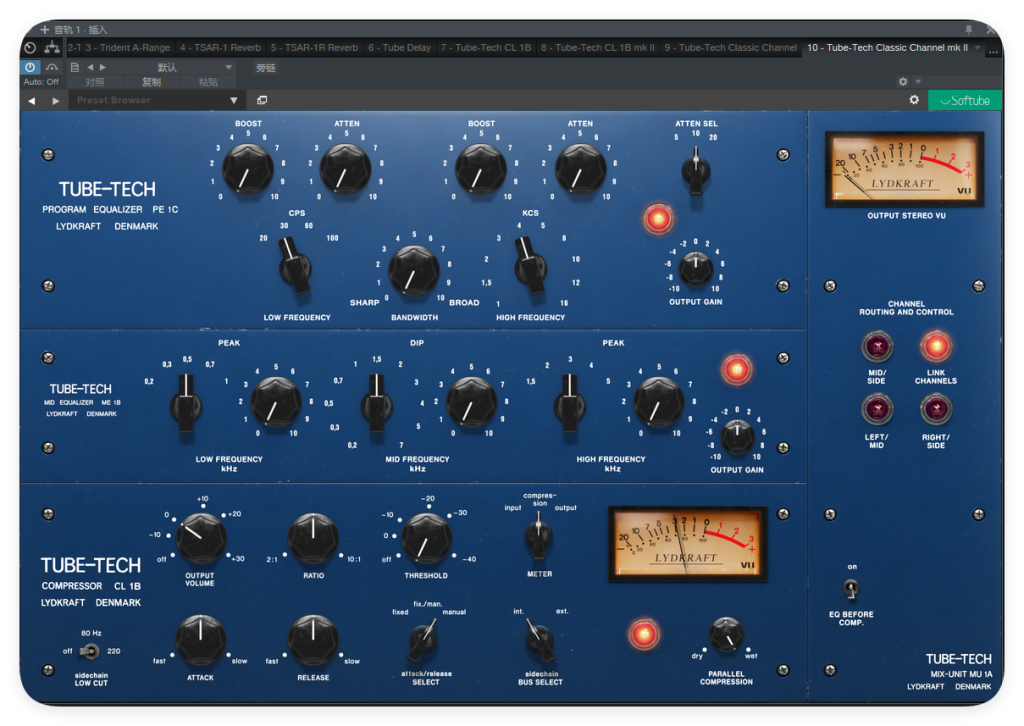Click the window resize icon beside Preset Browser

[x=262, y=101]
